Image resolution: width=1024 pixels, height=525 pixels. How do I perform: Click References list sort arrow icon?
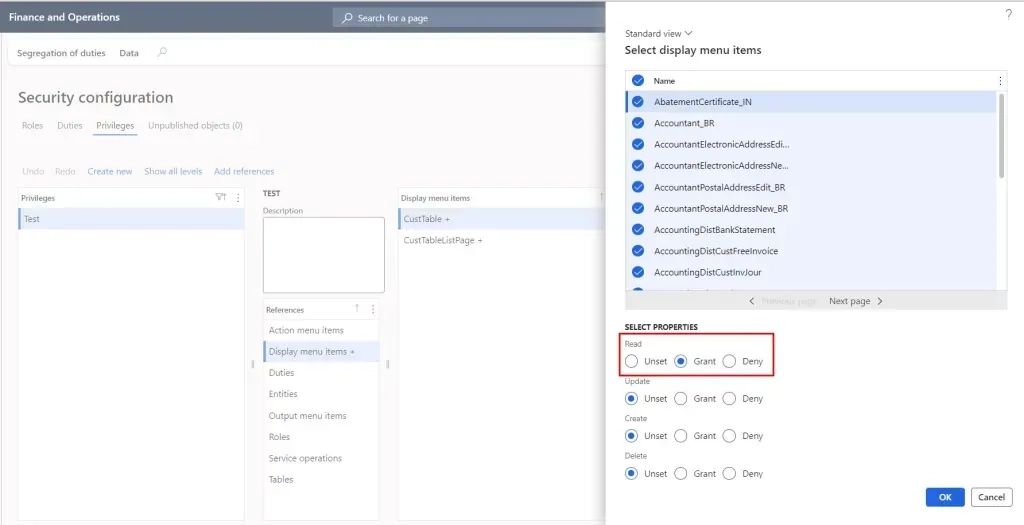pos(357,309)
